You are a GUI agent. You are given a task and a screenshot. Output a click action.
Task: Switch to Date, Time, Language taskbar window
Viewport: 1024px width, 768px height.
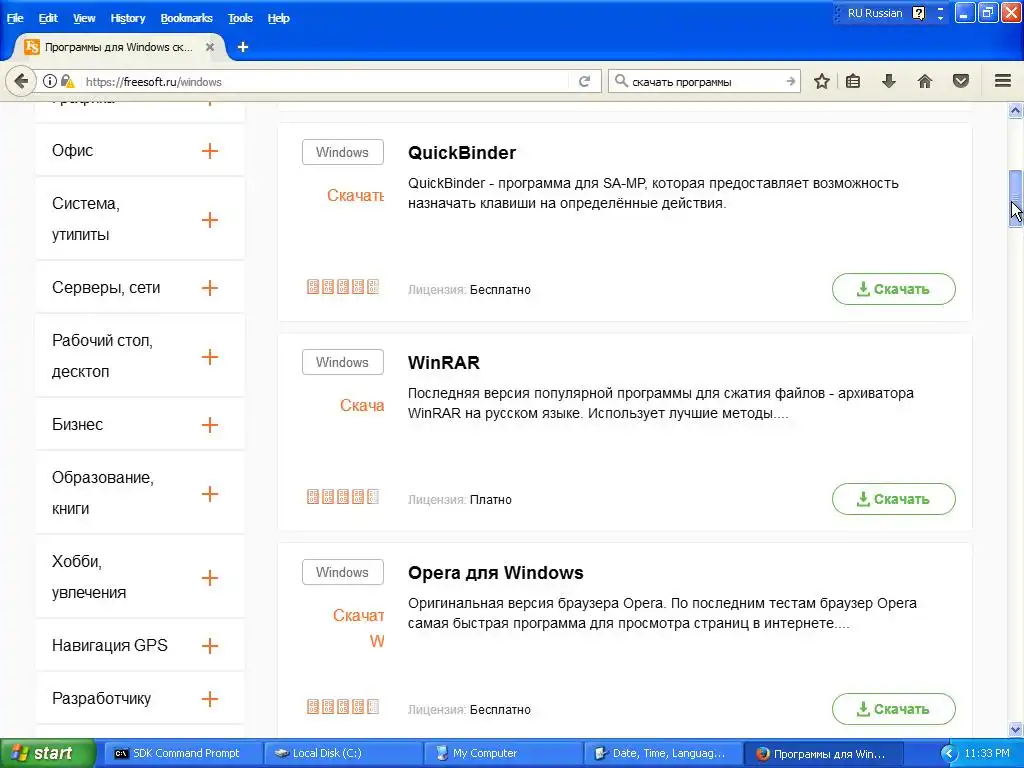(663, 754)
